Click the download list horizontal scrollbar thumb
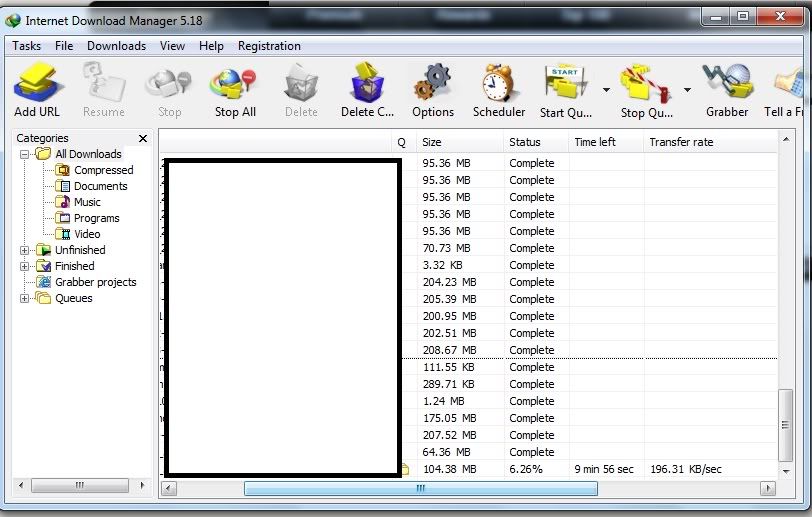This screenshot has width=812, height=517. click(x=420, y=489)
